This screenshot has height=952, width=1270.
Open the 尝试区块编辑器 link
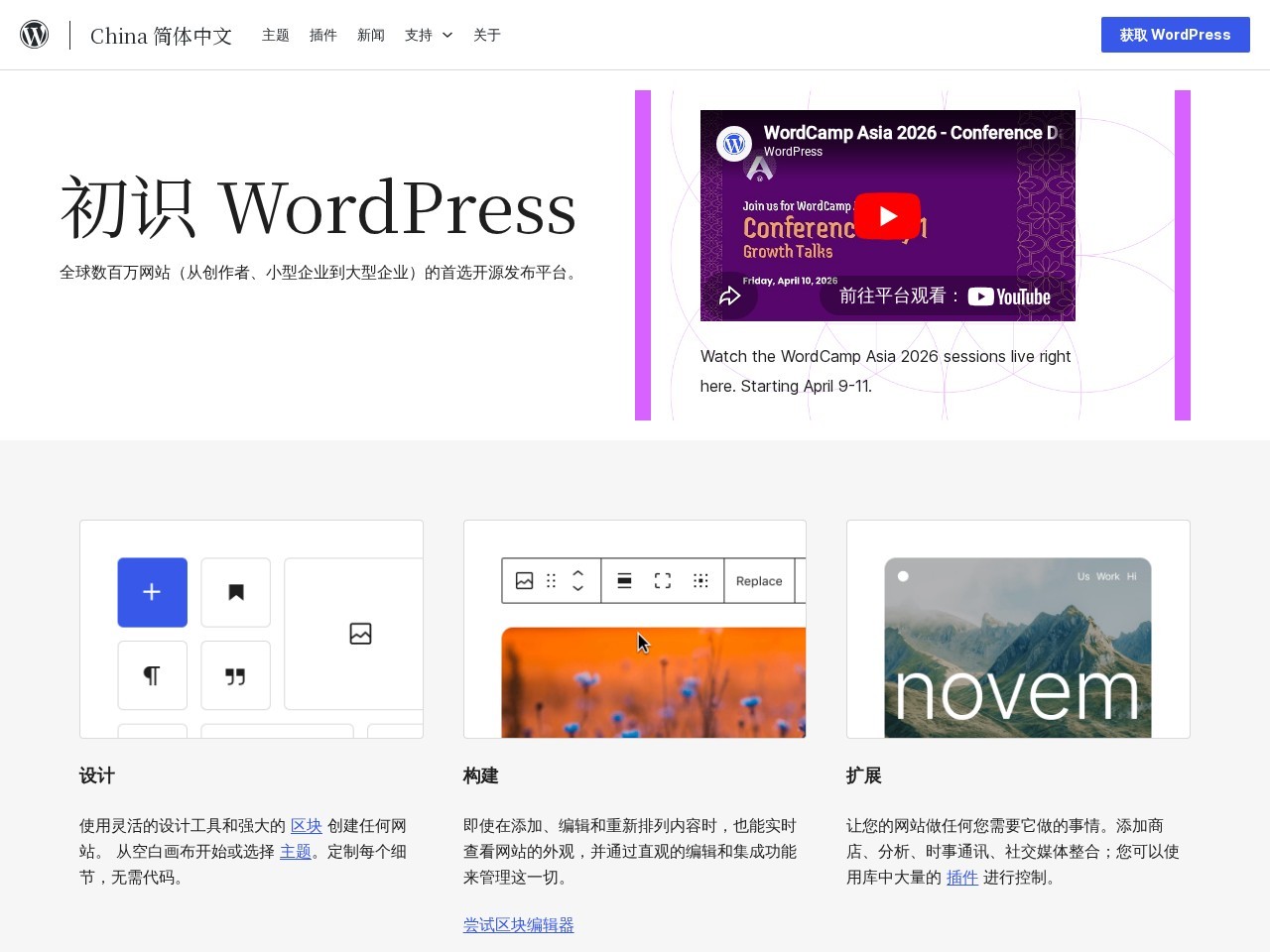point(518,924)
